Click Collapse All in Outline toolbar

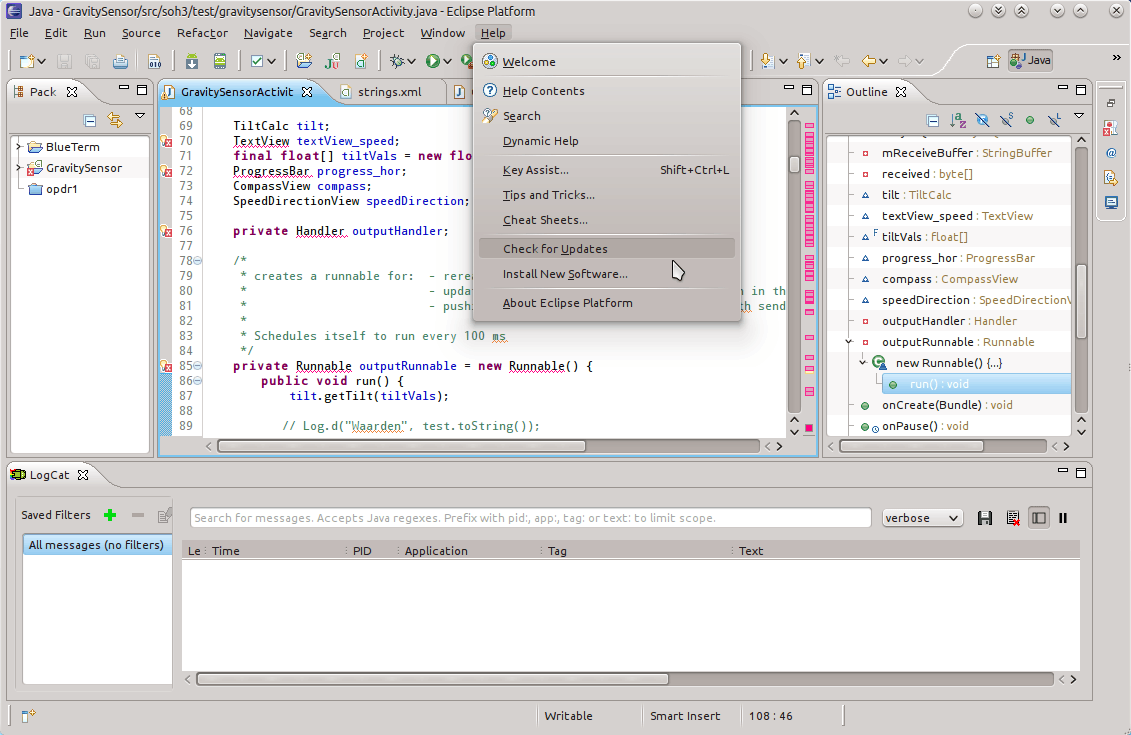coord(932,120)
